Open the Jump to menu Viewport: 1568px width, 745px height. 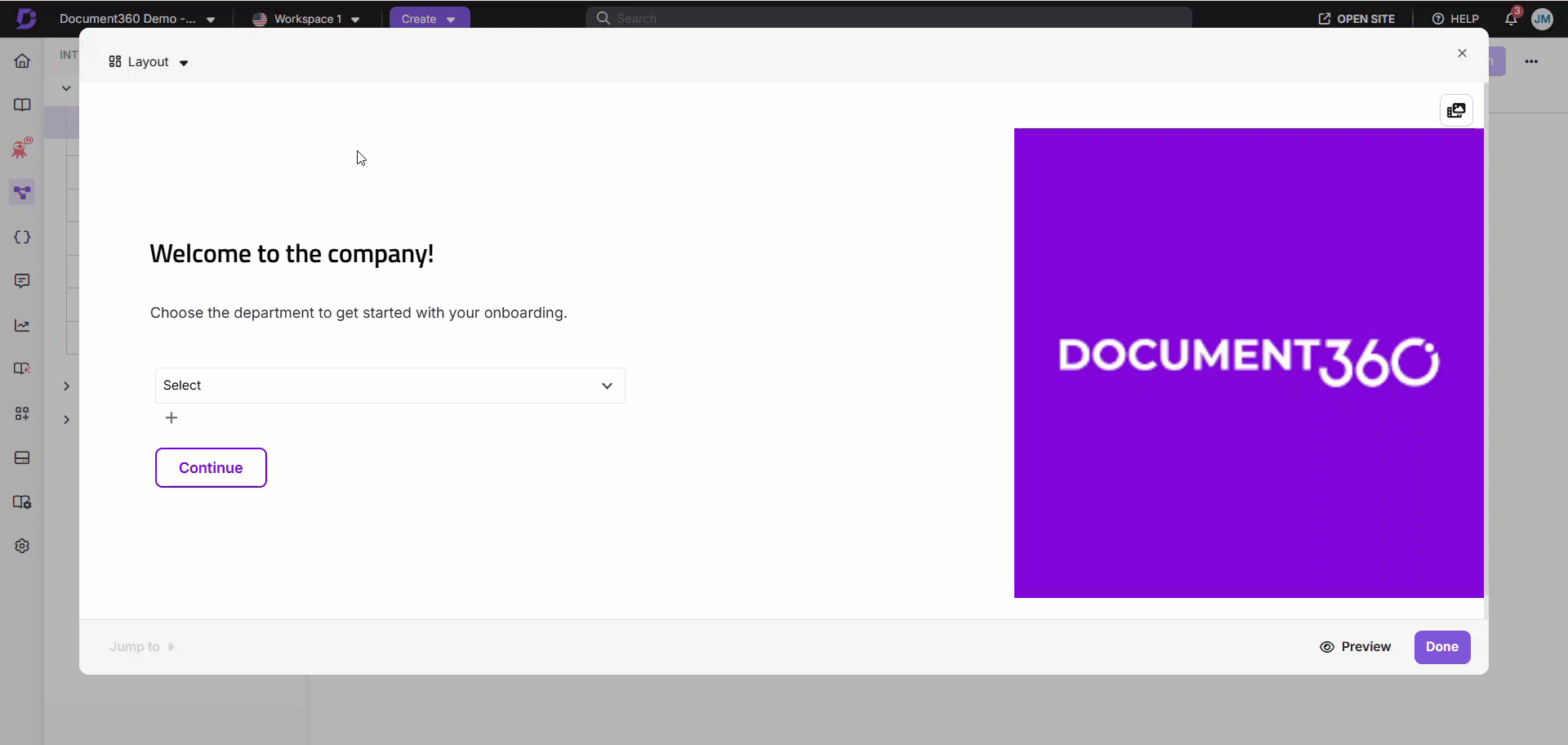(x=142, y=647)
